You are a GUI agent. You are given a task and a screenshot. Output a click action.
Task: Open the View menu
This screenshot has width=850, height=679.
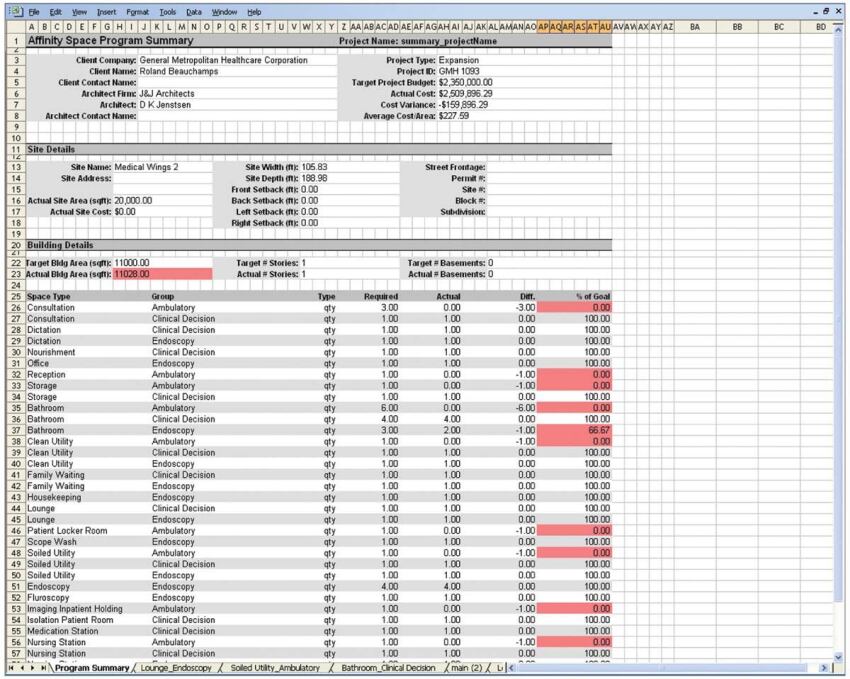(79, 12)
